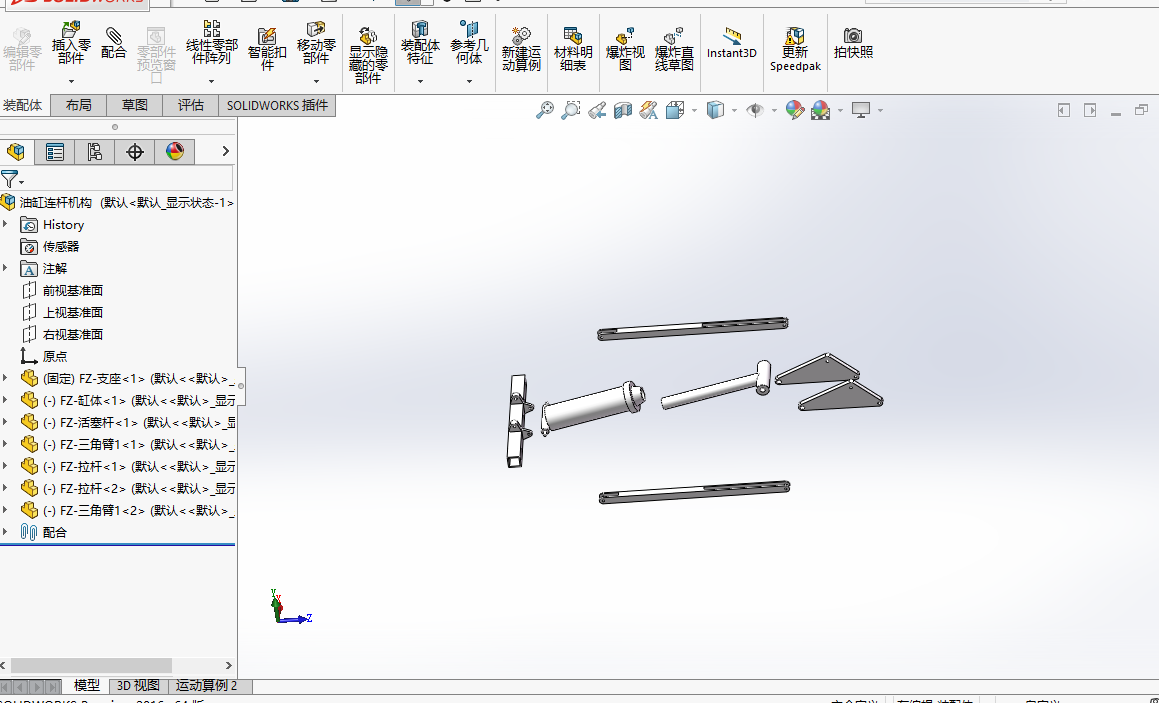
Task: Select Move Component (移动零部件) tool
Action: [x=316, y=43]
